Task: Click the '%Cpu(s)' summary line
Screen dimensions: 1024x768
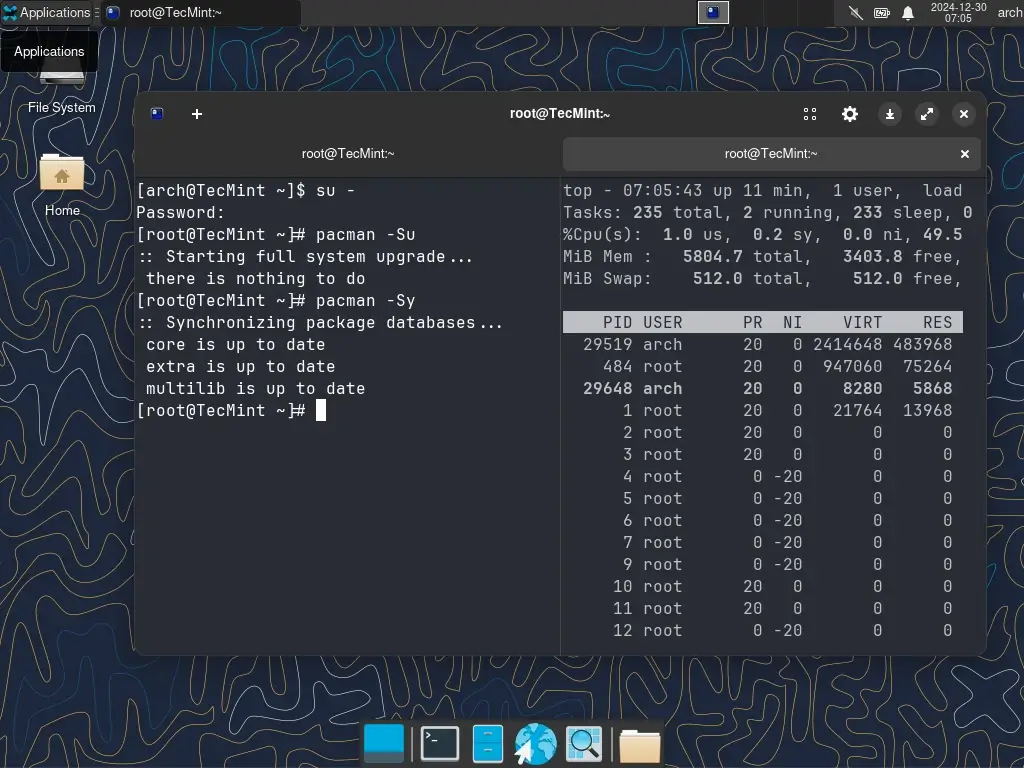Action: (763, 234)
